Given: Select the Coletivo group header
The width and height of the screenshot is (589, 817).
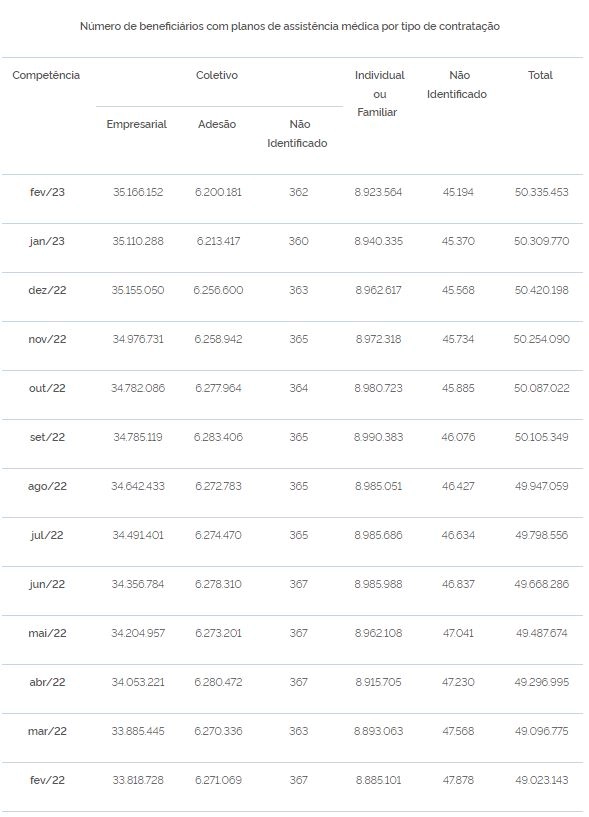Looking at the screenshot, I should click(x=217, y=75).
